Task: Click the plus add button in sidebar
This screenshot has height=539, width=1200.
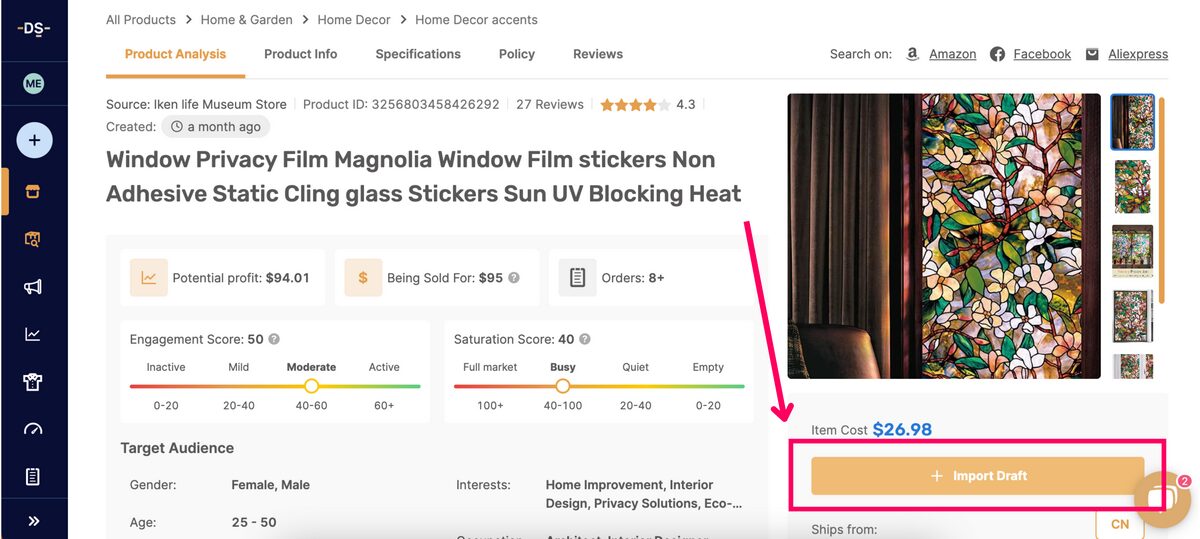Action: coord(34,141)
